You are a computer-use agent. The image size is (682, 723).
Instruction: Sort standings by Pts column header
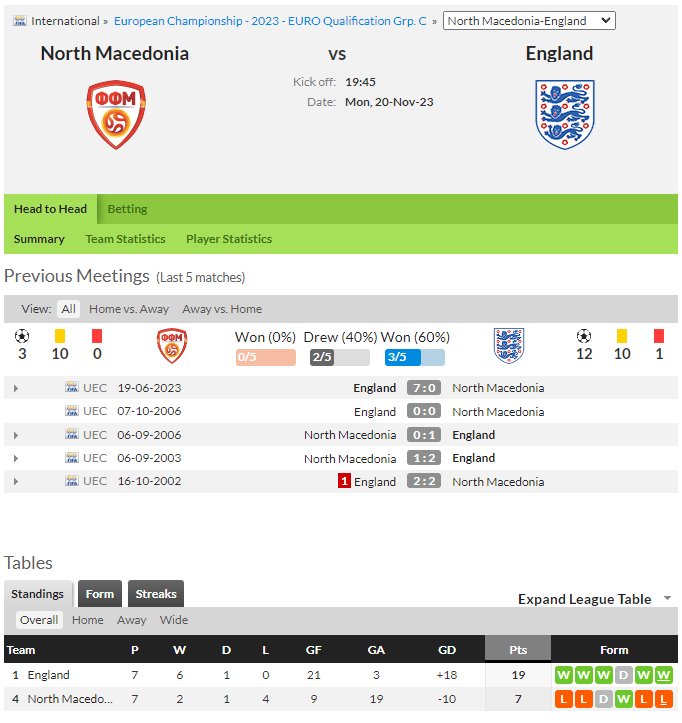pos(518,650)
